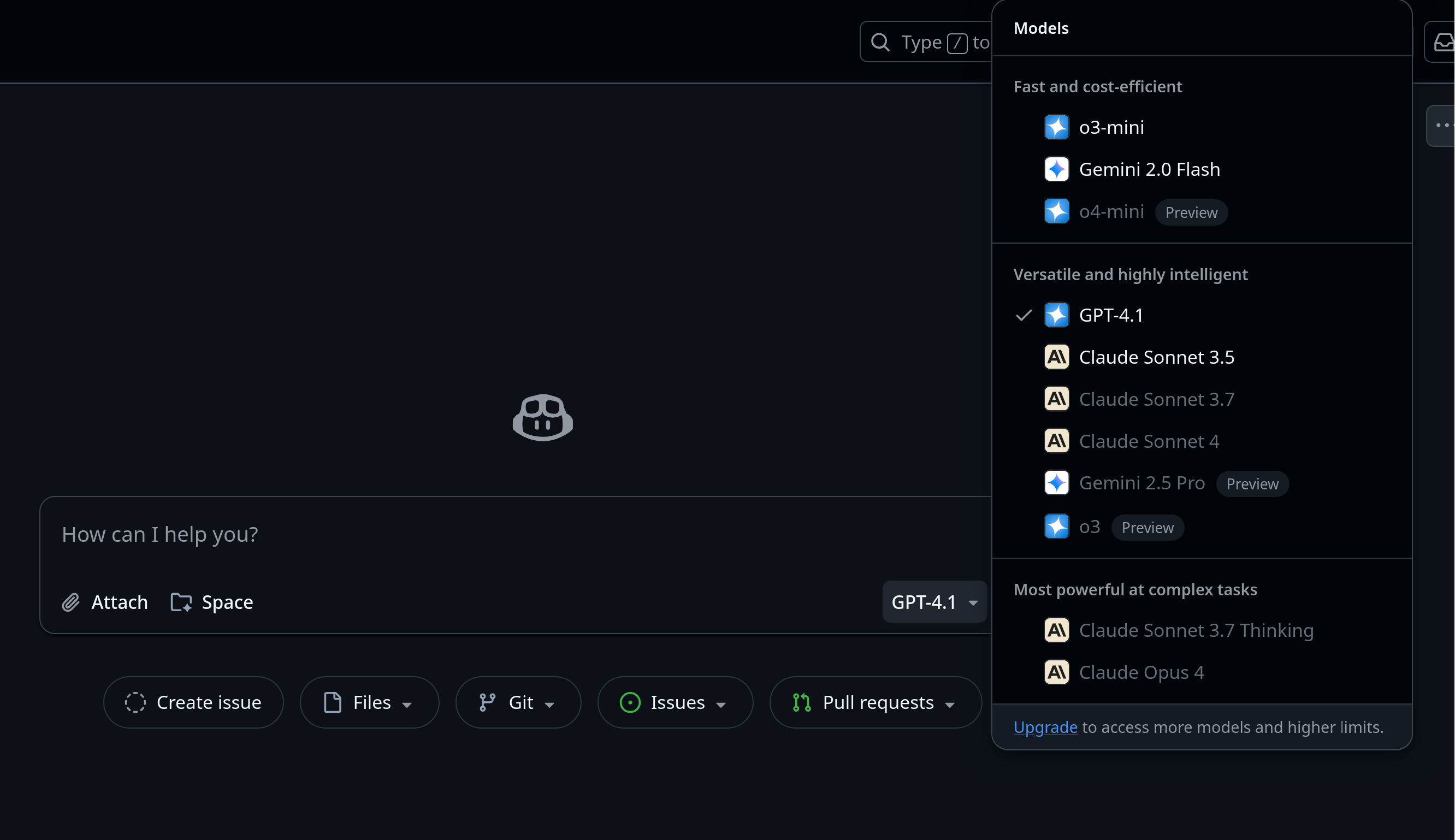This screenshot has height=840, width=1455.
Task: Click the Copilot logo in the center
Action: 542,418
